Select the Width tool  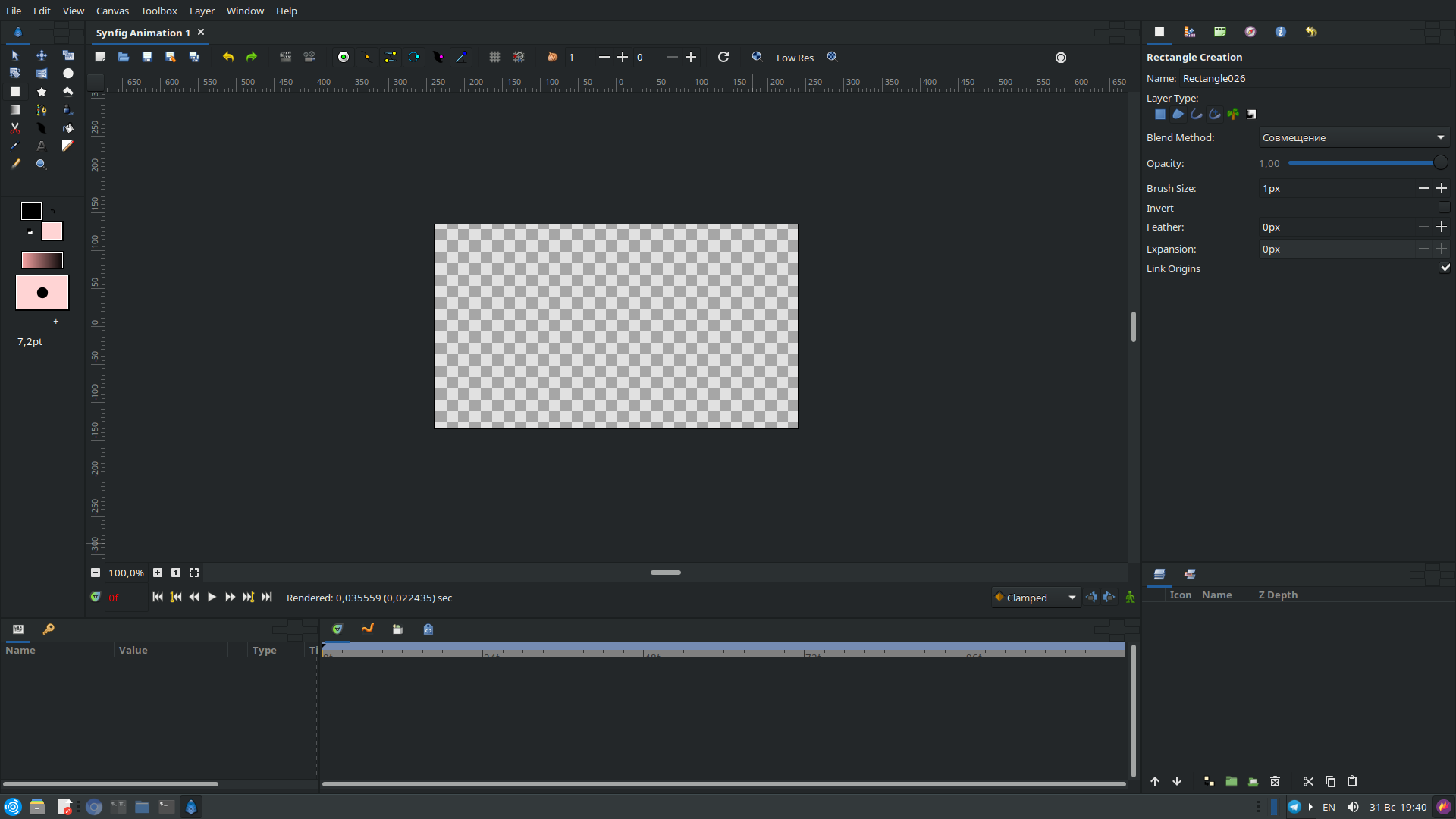(42, 128)
